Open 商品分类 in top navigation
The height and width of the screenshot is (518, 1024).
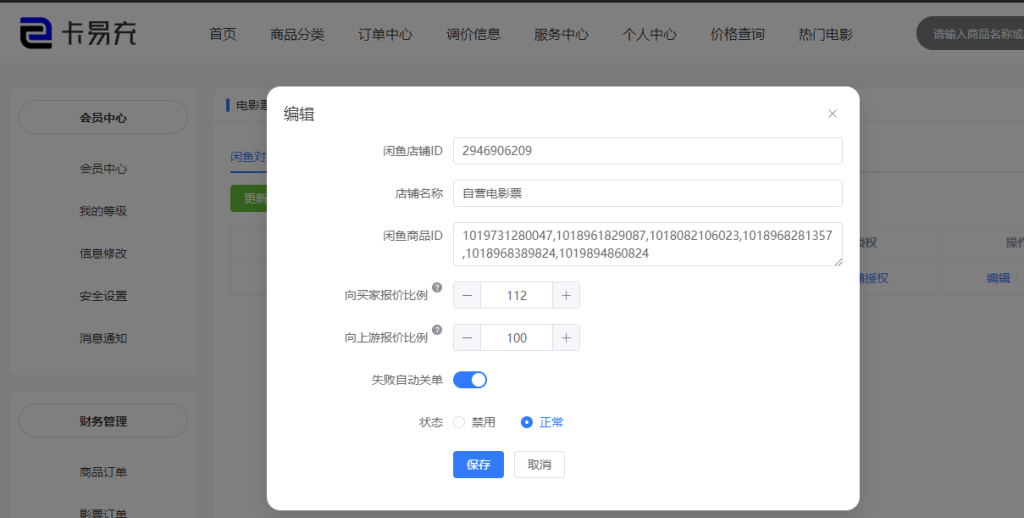pos(297,34)
